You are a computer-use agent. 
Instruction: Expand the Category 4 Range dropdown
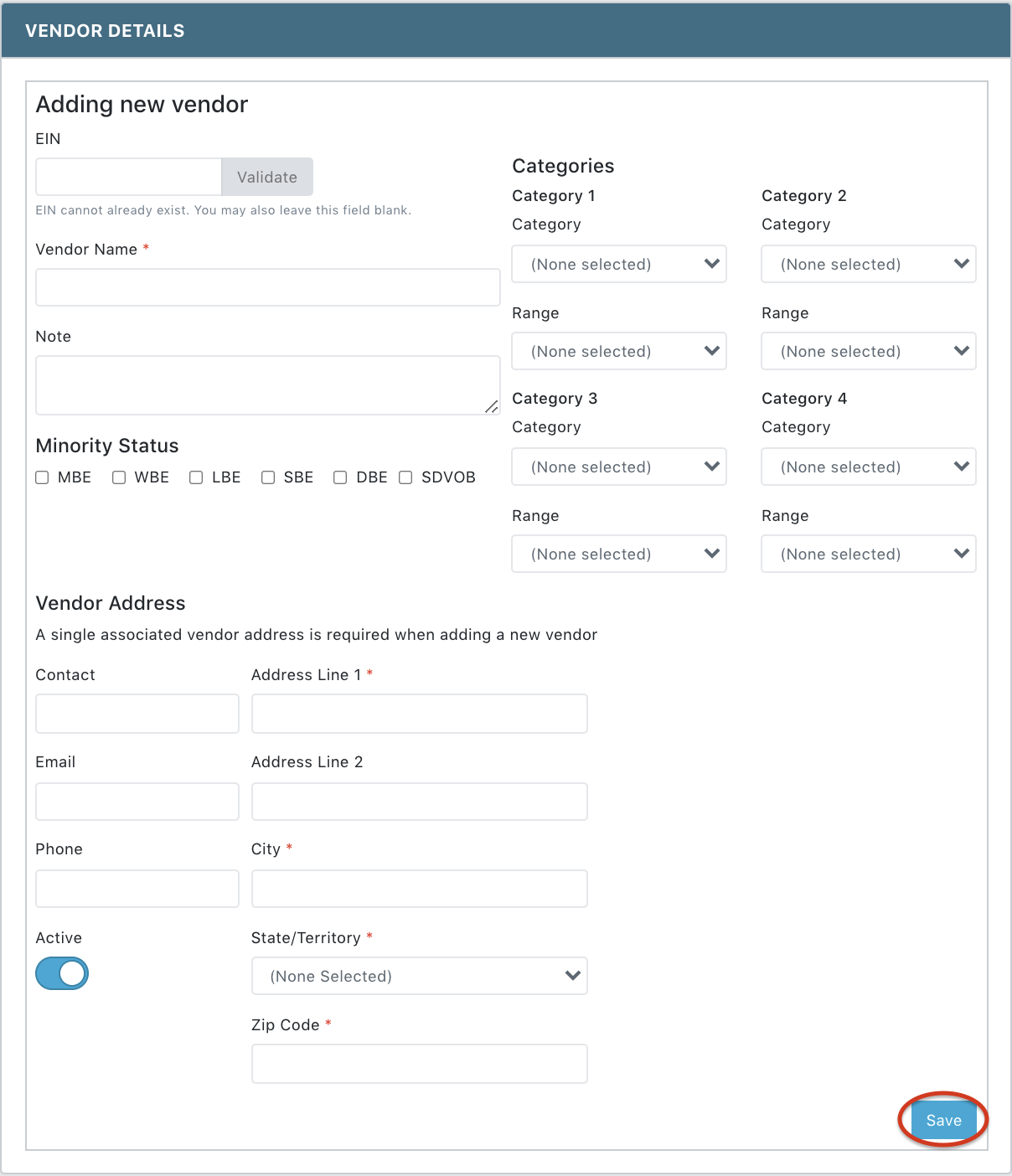868,554
